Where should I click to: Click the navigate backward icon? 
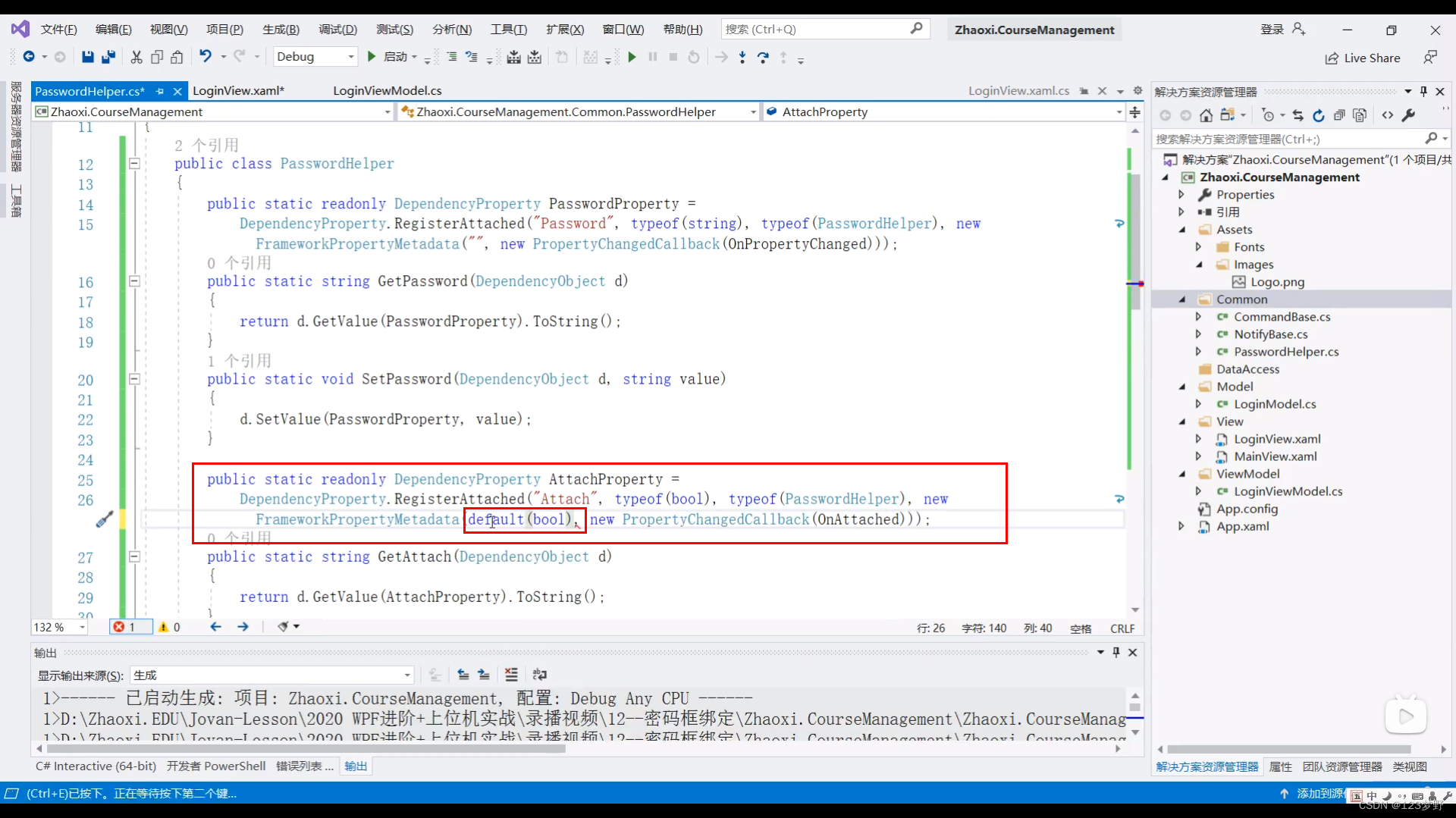click(29, 57)
